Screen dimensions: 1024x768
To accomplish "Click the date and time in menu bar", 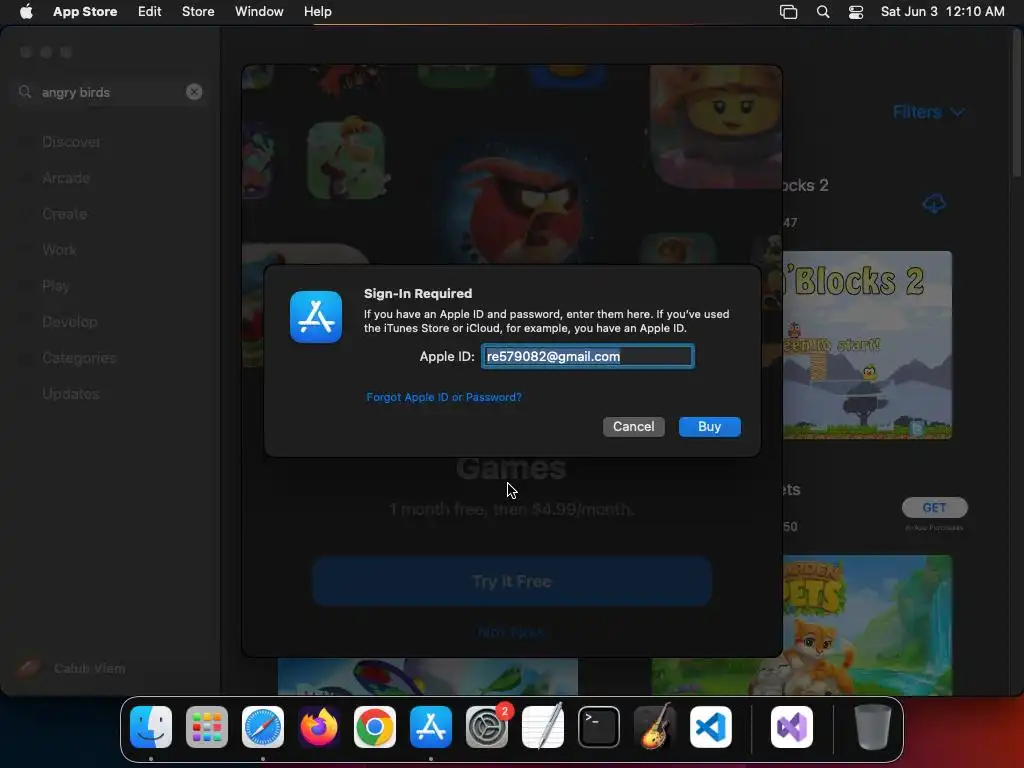I will point(942,12).
